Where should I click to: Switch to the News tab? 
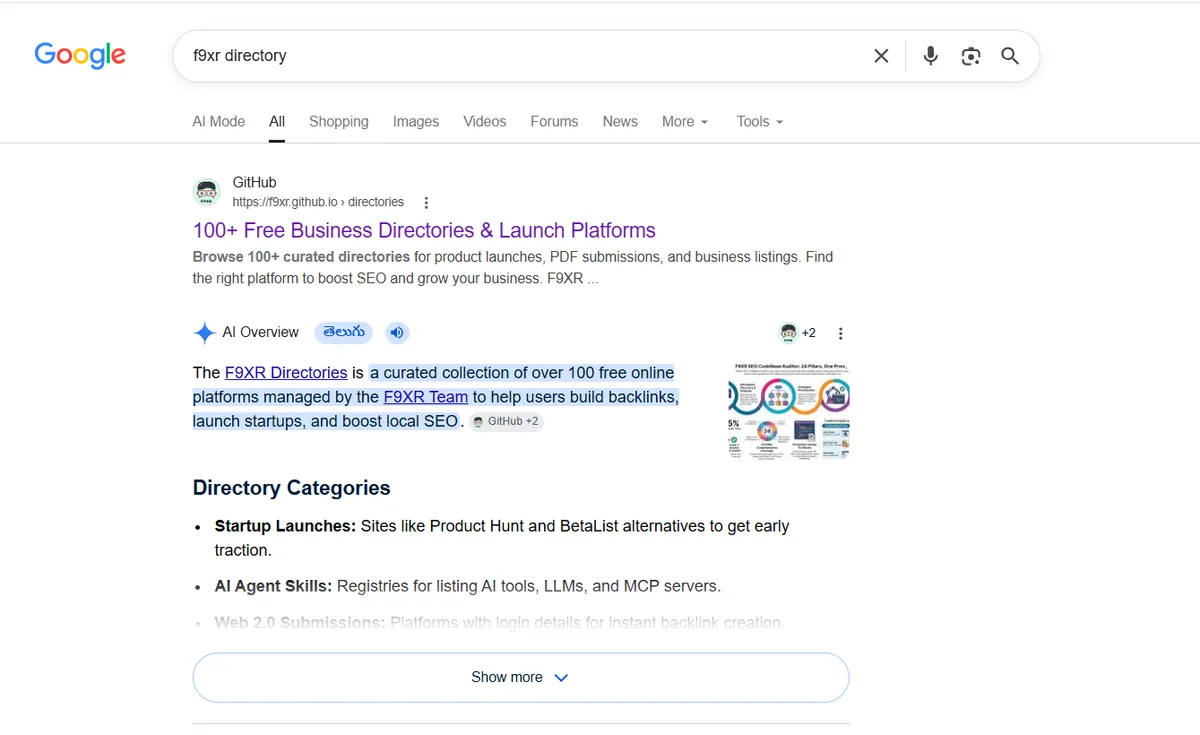coord(620,121)
